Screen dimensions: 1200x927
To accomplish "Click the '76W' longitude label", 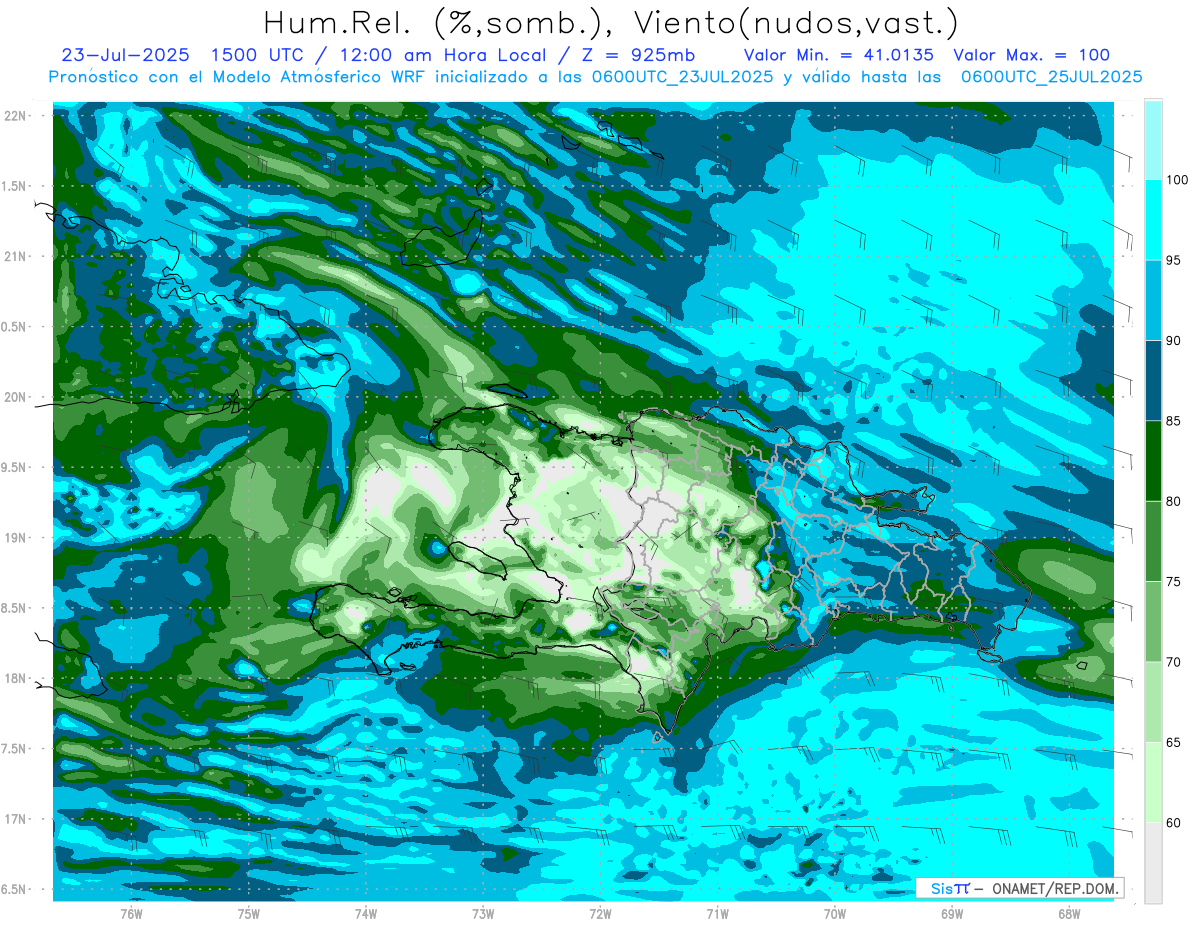I will click(x=131, y=913).
